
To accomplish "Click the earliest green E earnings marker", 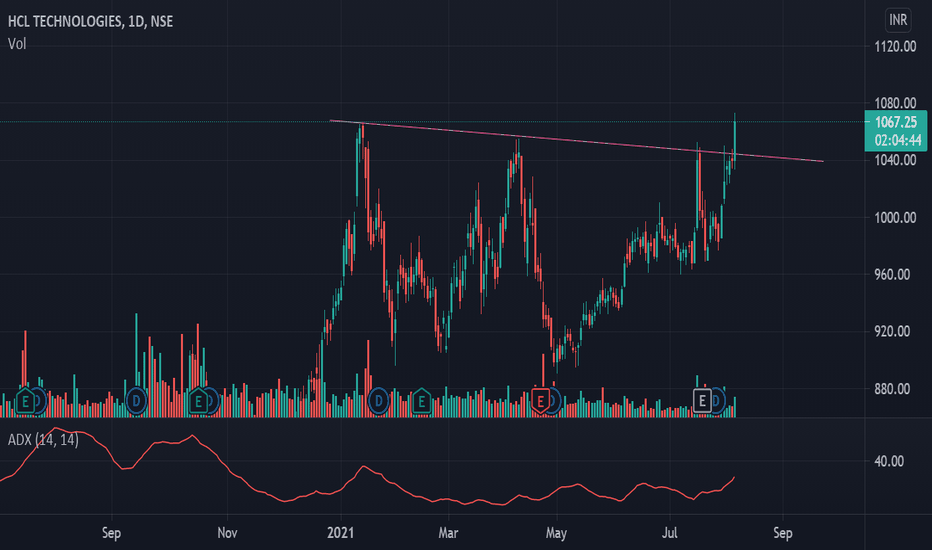I will click(x=25, y=401).
